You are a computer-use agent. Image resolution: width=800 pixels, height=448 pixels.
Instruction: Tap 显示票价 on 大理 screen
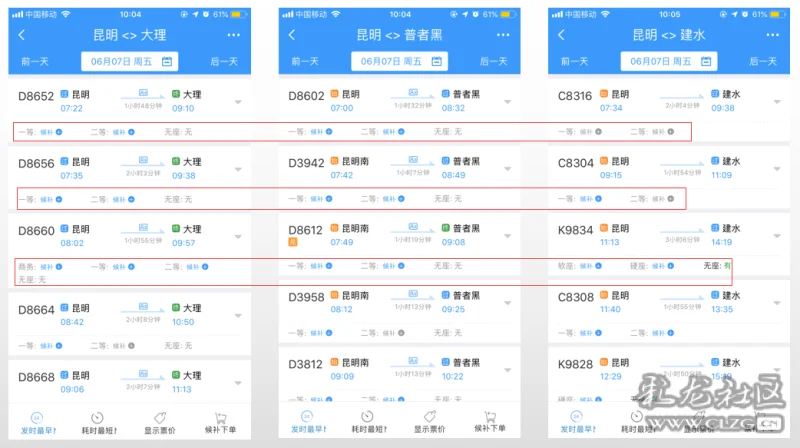point(160,424)
